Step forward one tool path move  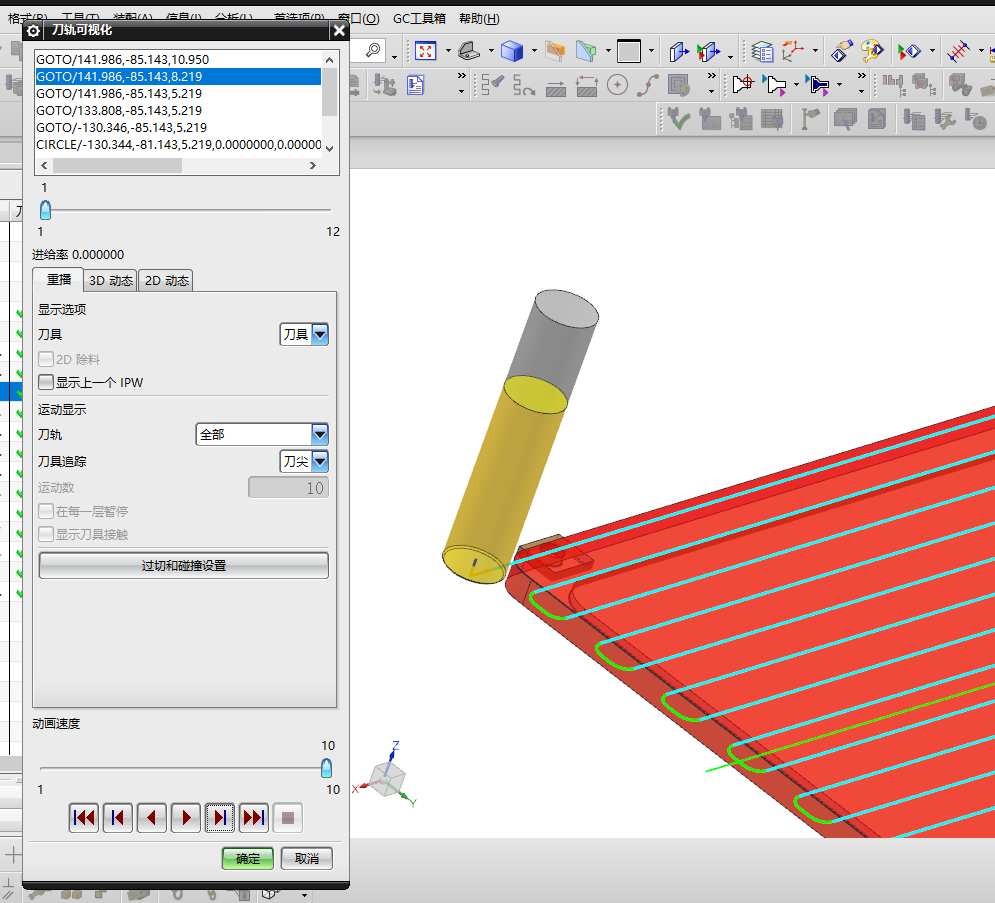pyautogui.click(x=220, y=817)
